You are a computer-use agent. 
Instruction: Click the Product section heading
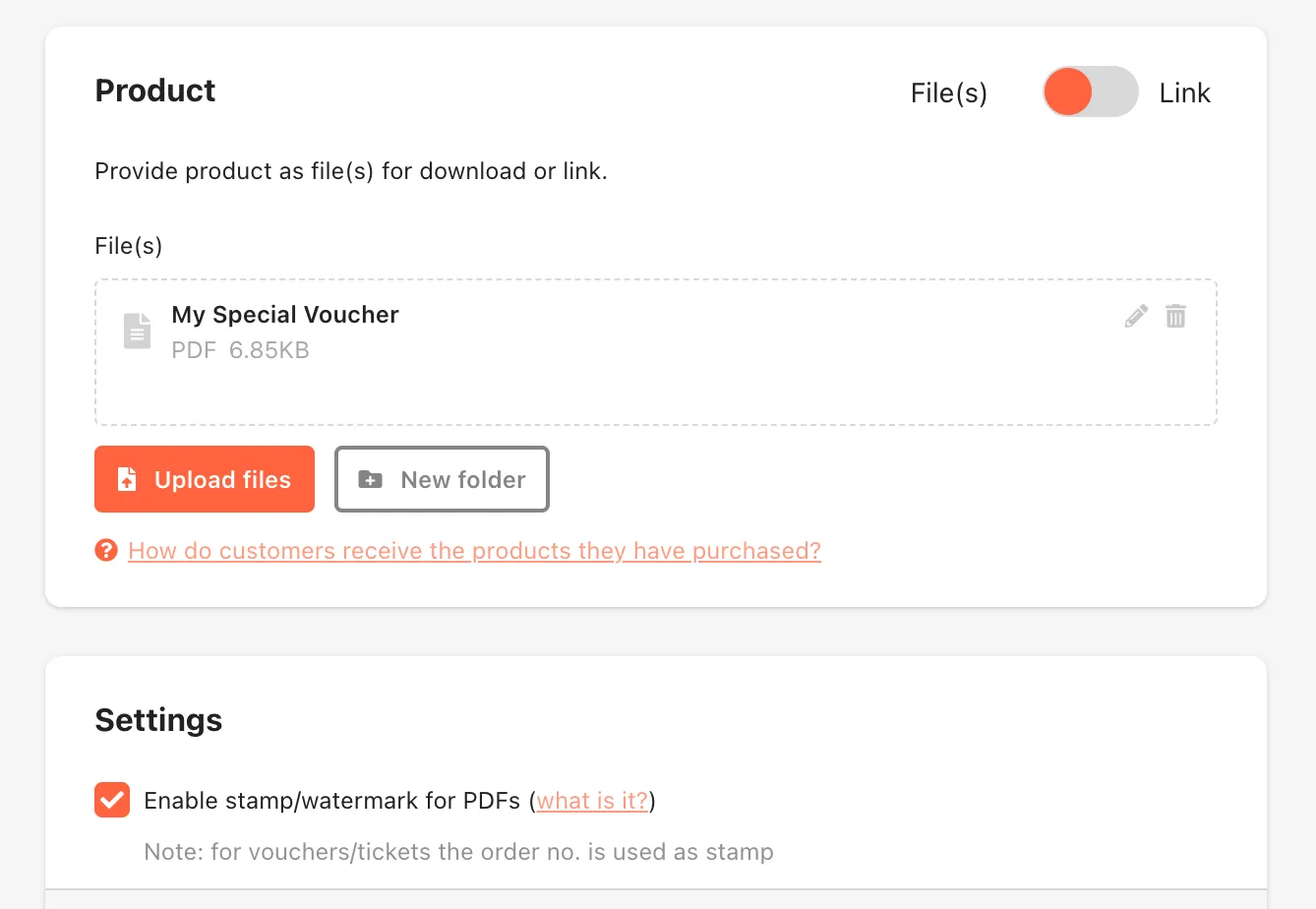155,91
